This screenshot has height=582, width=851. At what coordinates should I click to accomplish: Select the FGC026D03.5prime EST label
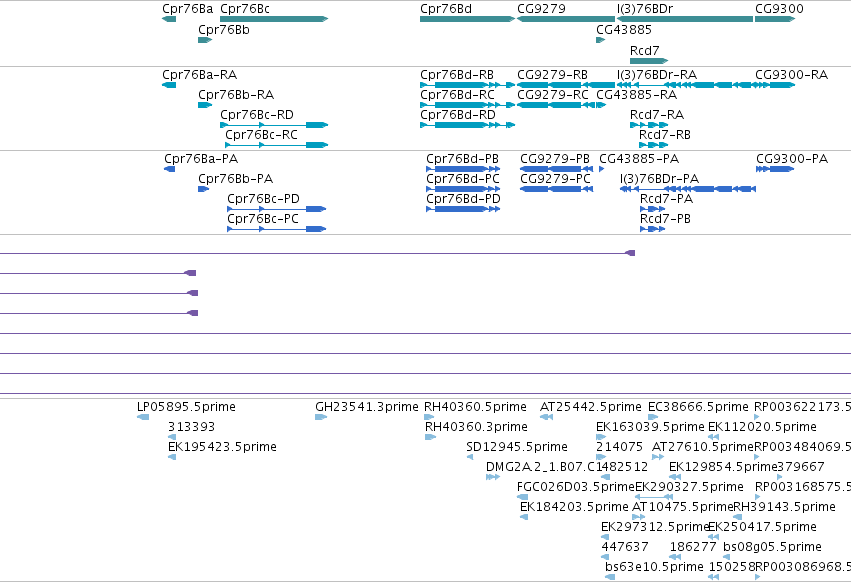576,486
